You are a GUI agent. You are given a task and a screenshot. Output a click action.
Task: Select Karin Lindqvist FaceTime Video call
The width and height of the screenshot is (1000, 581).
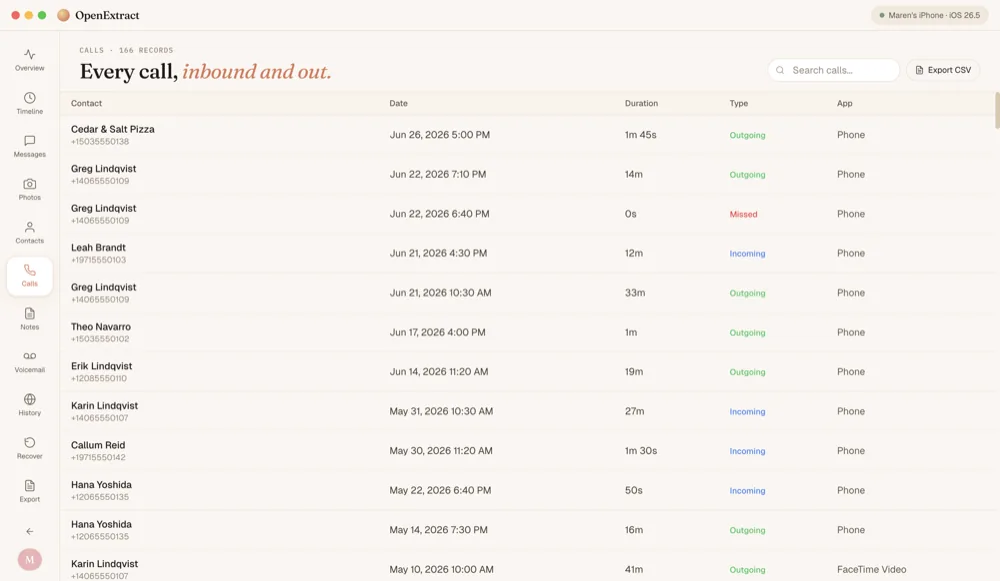pos(527,566)
